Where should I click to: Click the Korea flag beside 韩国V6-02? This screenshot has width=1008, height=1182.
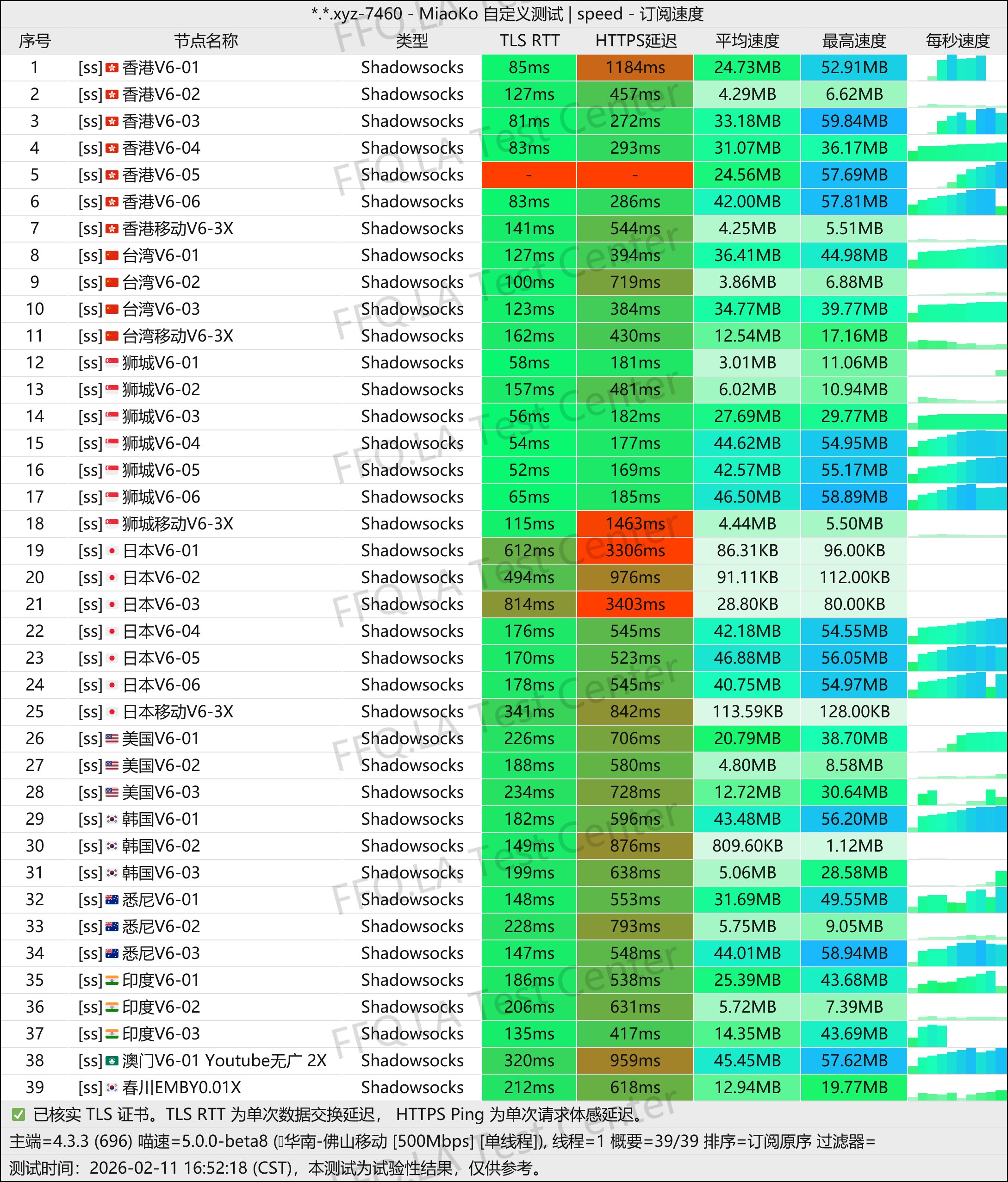[x=112, y=846]
